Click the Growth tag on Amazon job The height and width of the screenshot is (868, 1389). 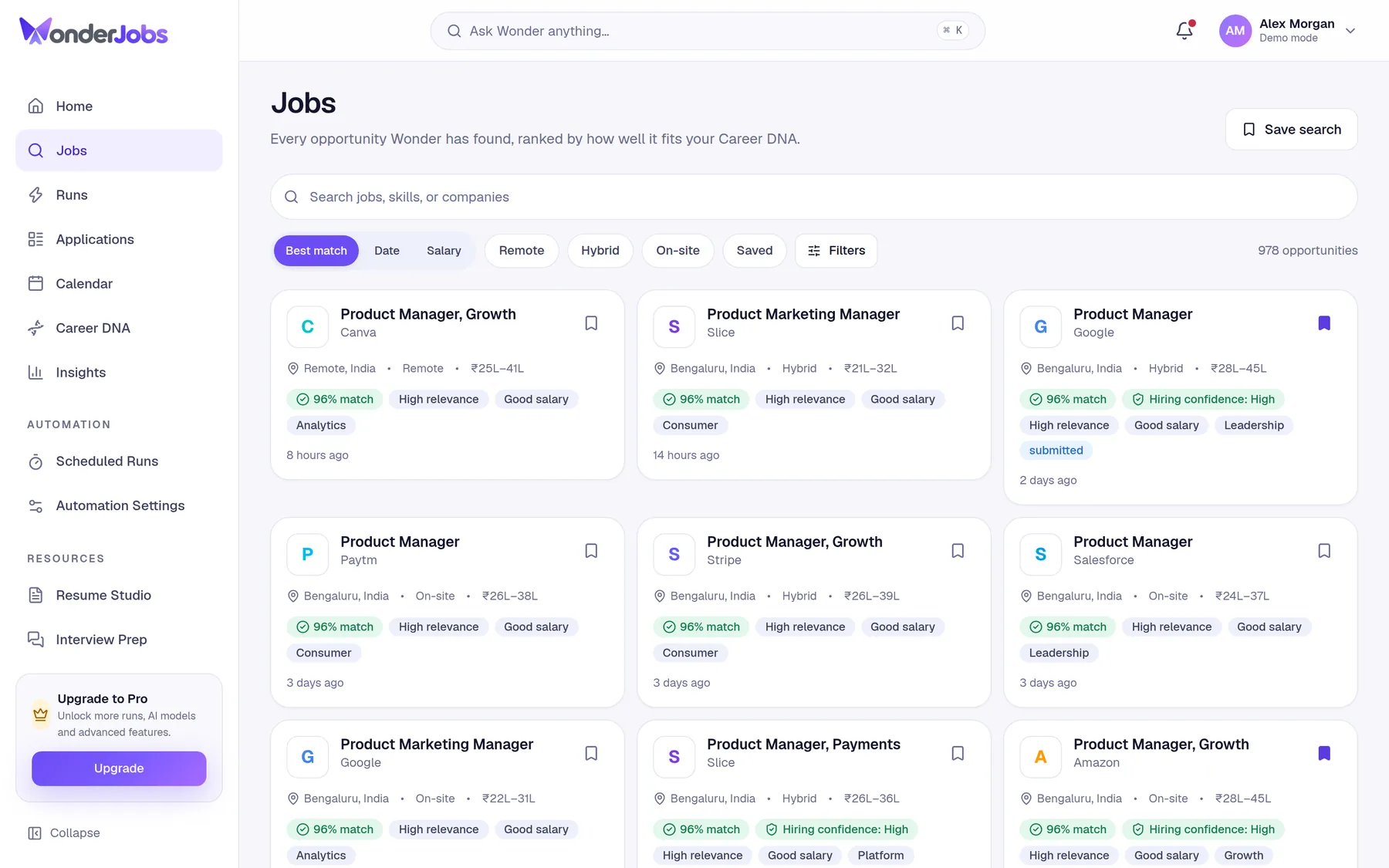(1243, 856)
